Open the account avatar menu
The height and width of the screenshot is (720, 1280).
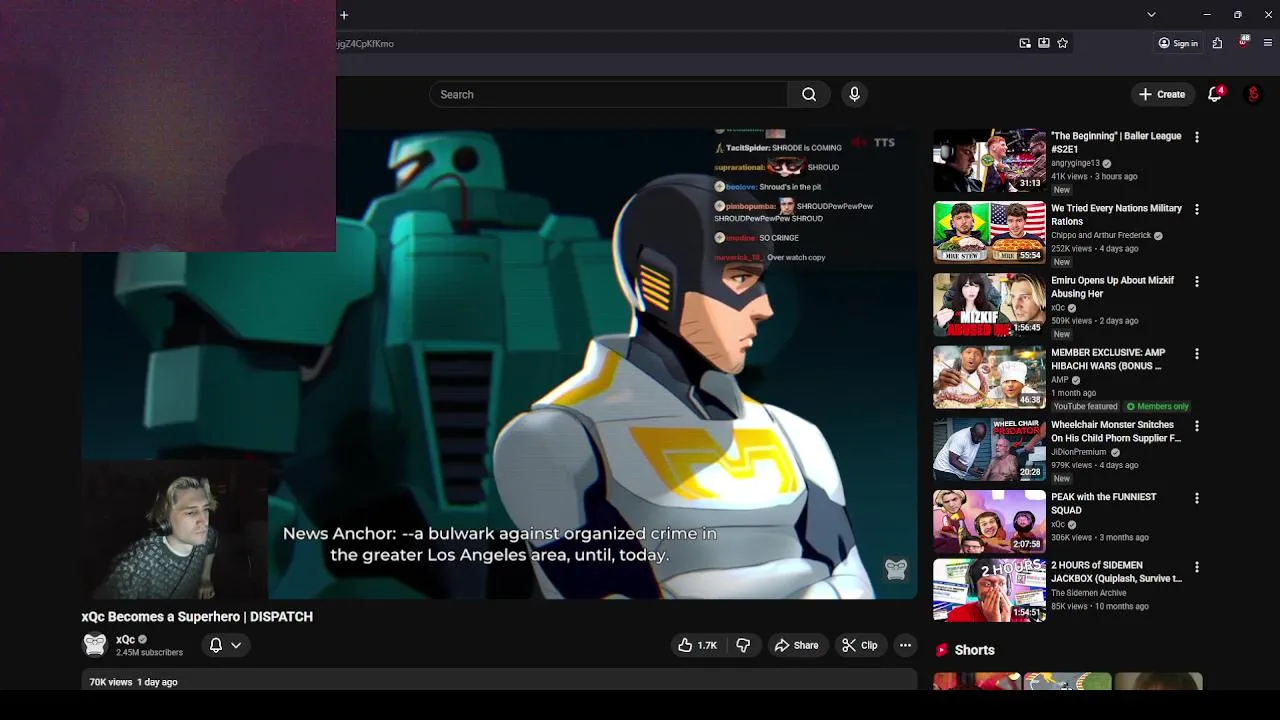coord(1253,94)
